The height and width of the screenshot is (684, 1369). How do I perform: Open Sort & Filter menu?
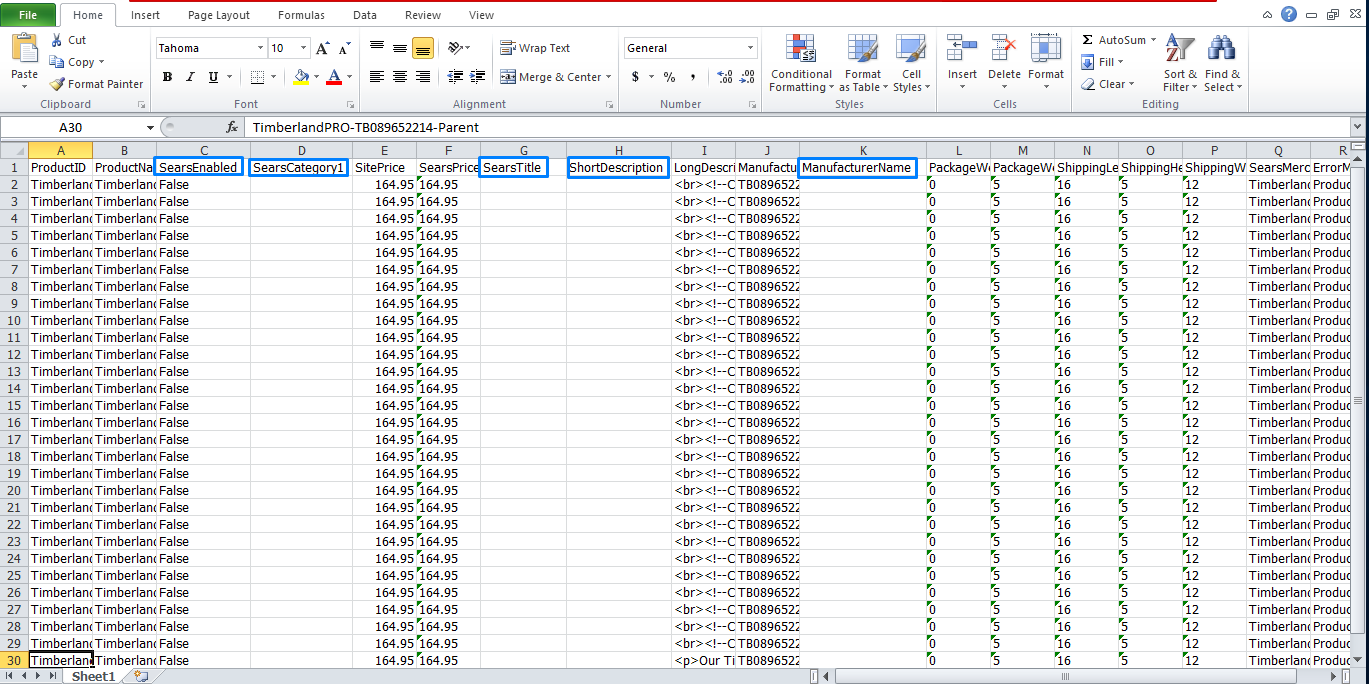pyautogui.click(x=1180, y=63)
